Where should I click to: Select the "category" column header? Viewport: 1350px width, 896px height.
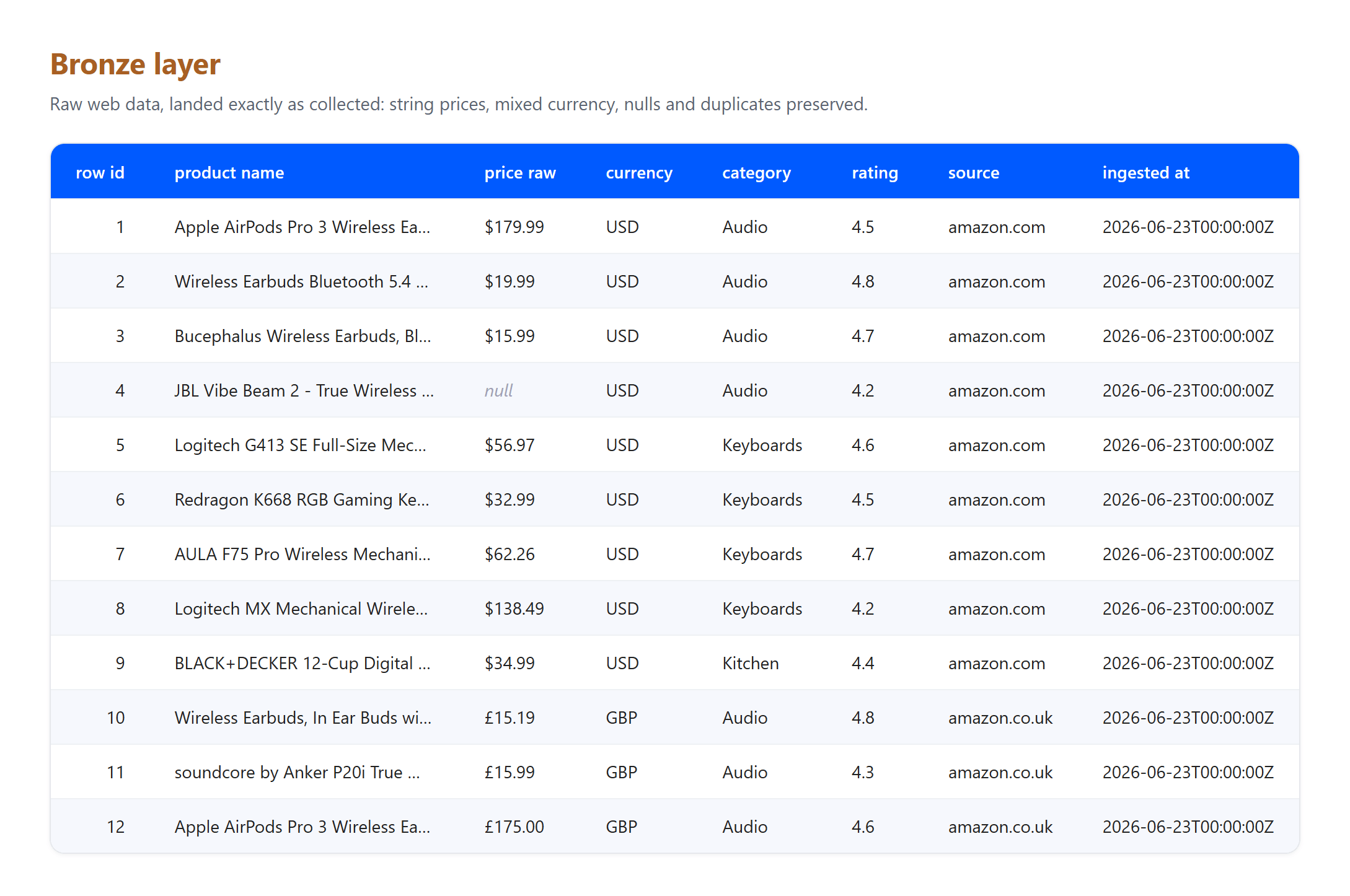756,173
